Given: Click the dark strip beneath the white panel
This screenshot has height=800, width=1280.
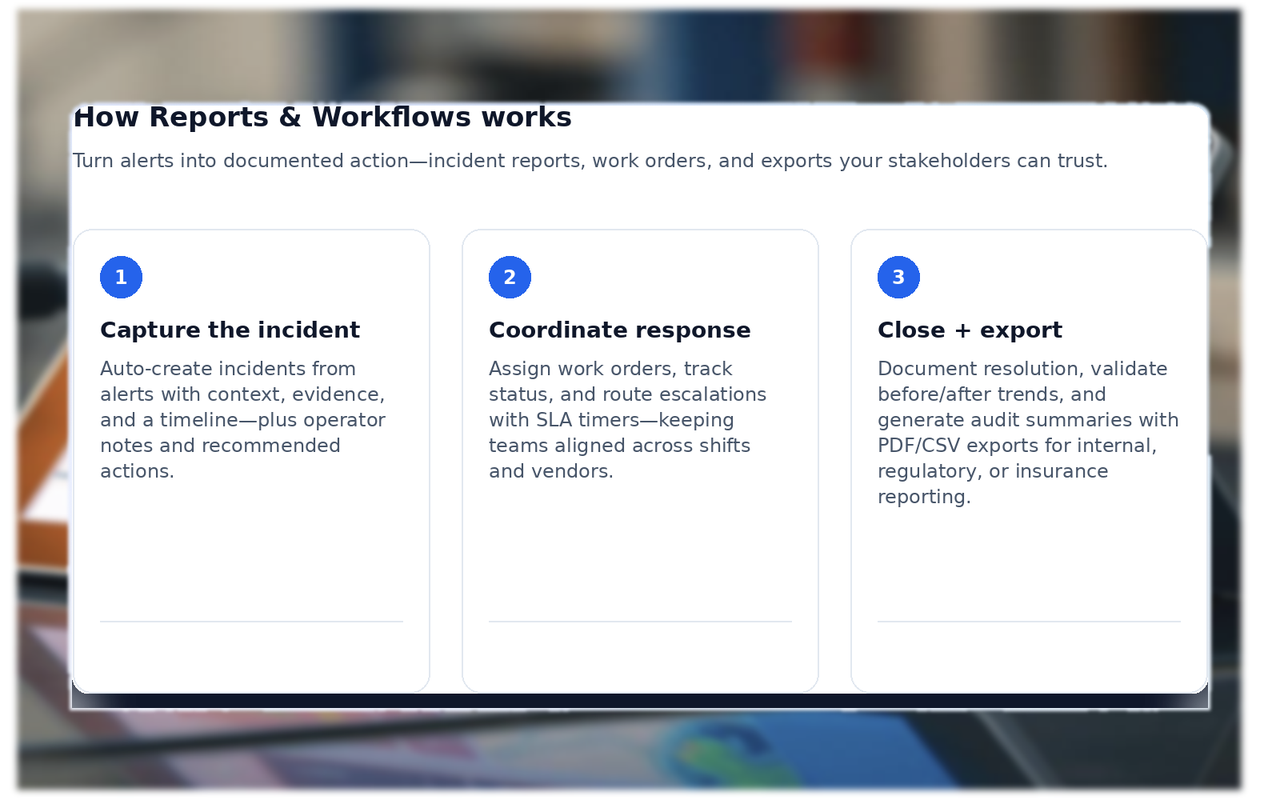Looking at the screenshot, I should click(x=640, y=701).
